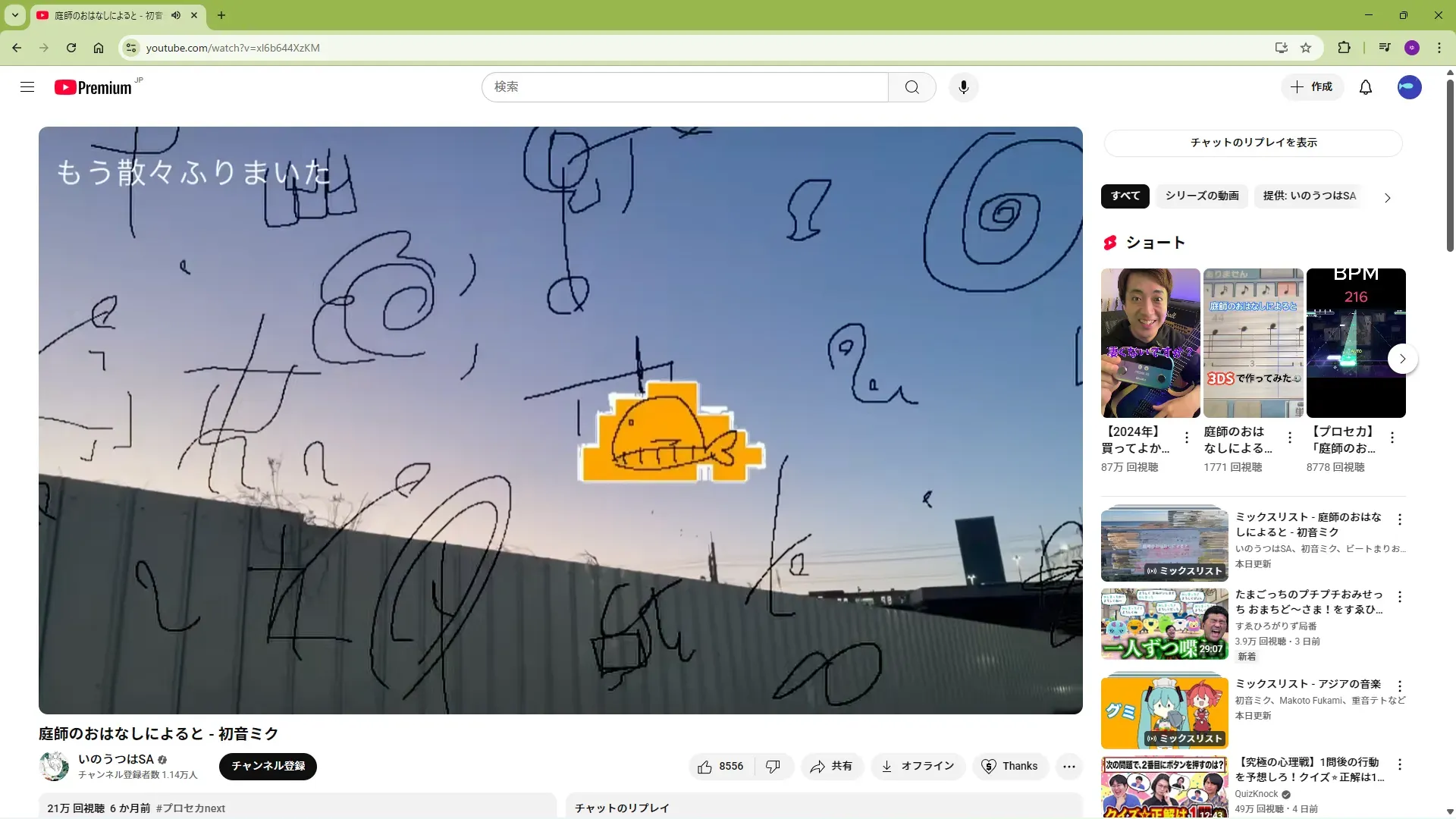Download video with オフライン button
This screenshot has height=819, width=1456.
(x=918, y=767)
